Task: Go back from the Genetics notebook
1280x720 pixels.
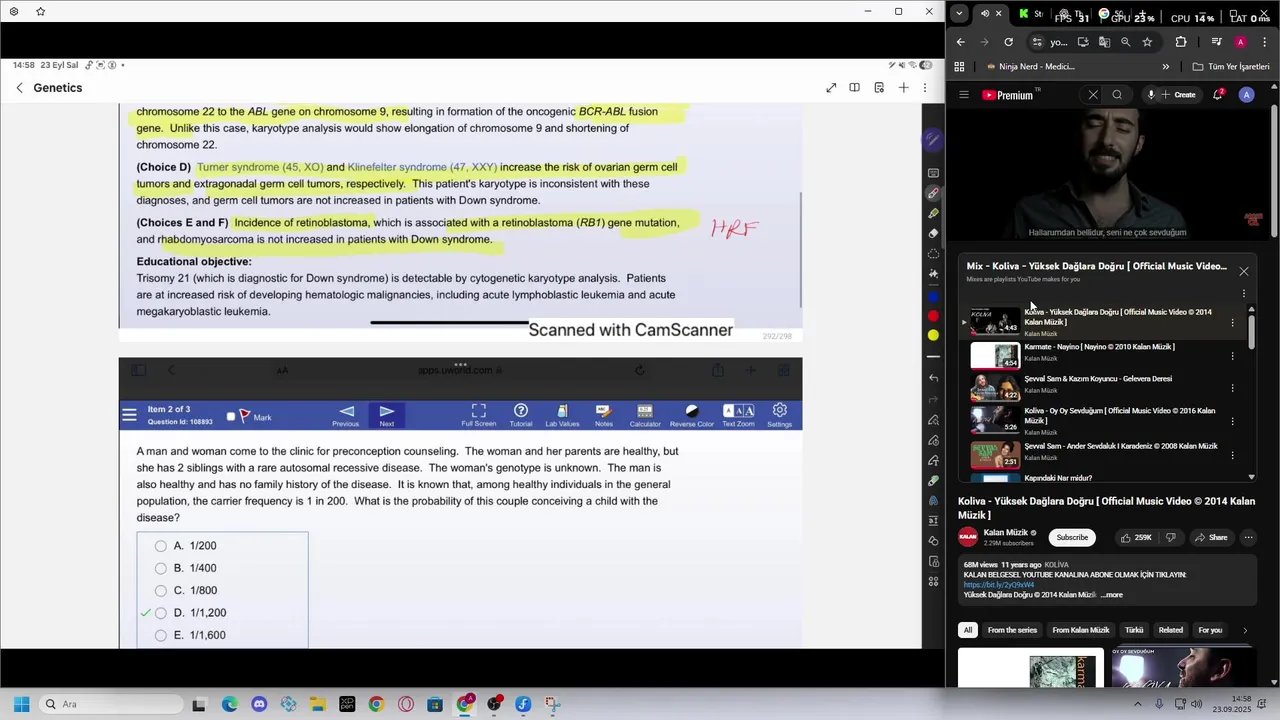Action: (x=19, y=88)
